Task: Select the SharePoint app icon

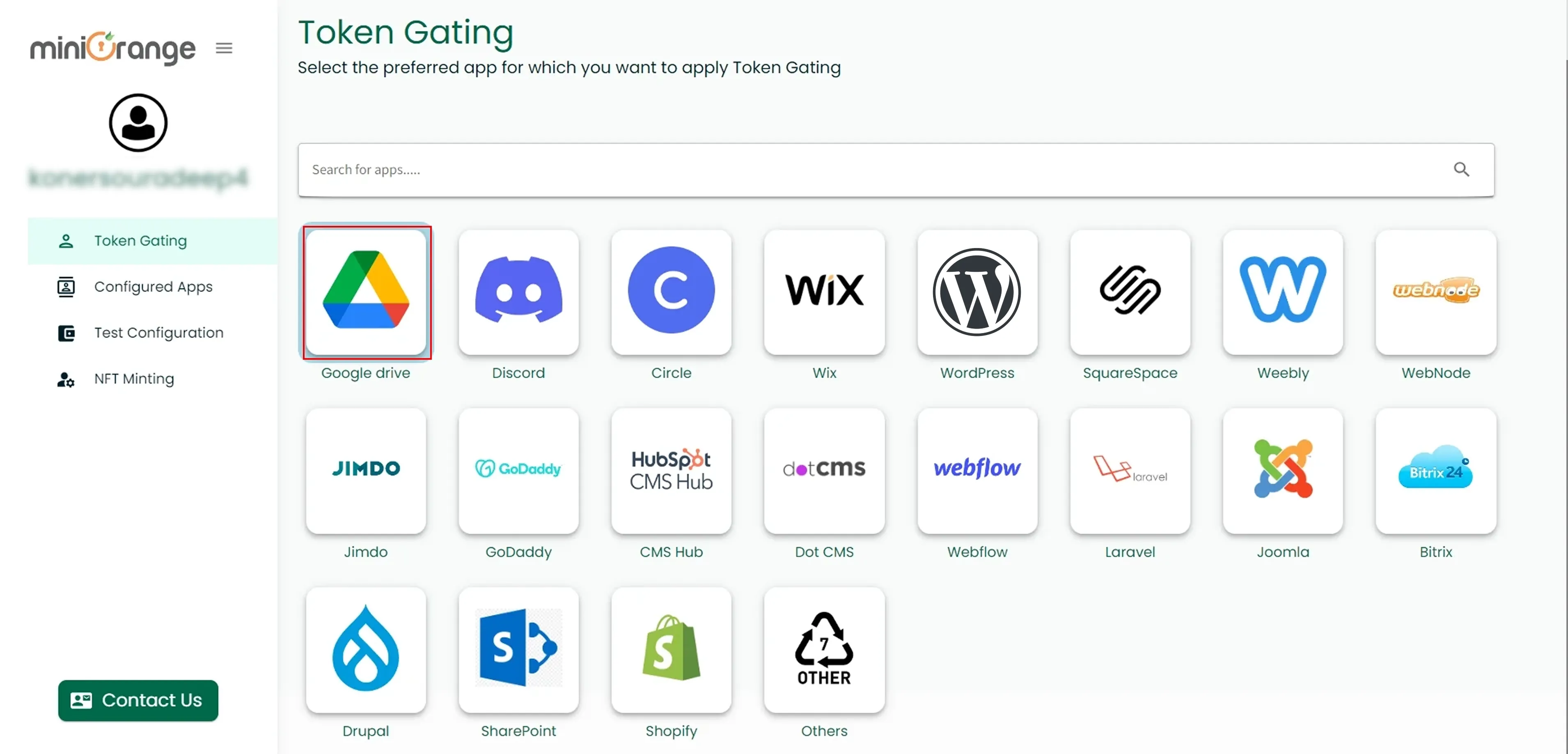Action: pos(518,650)
